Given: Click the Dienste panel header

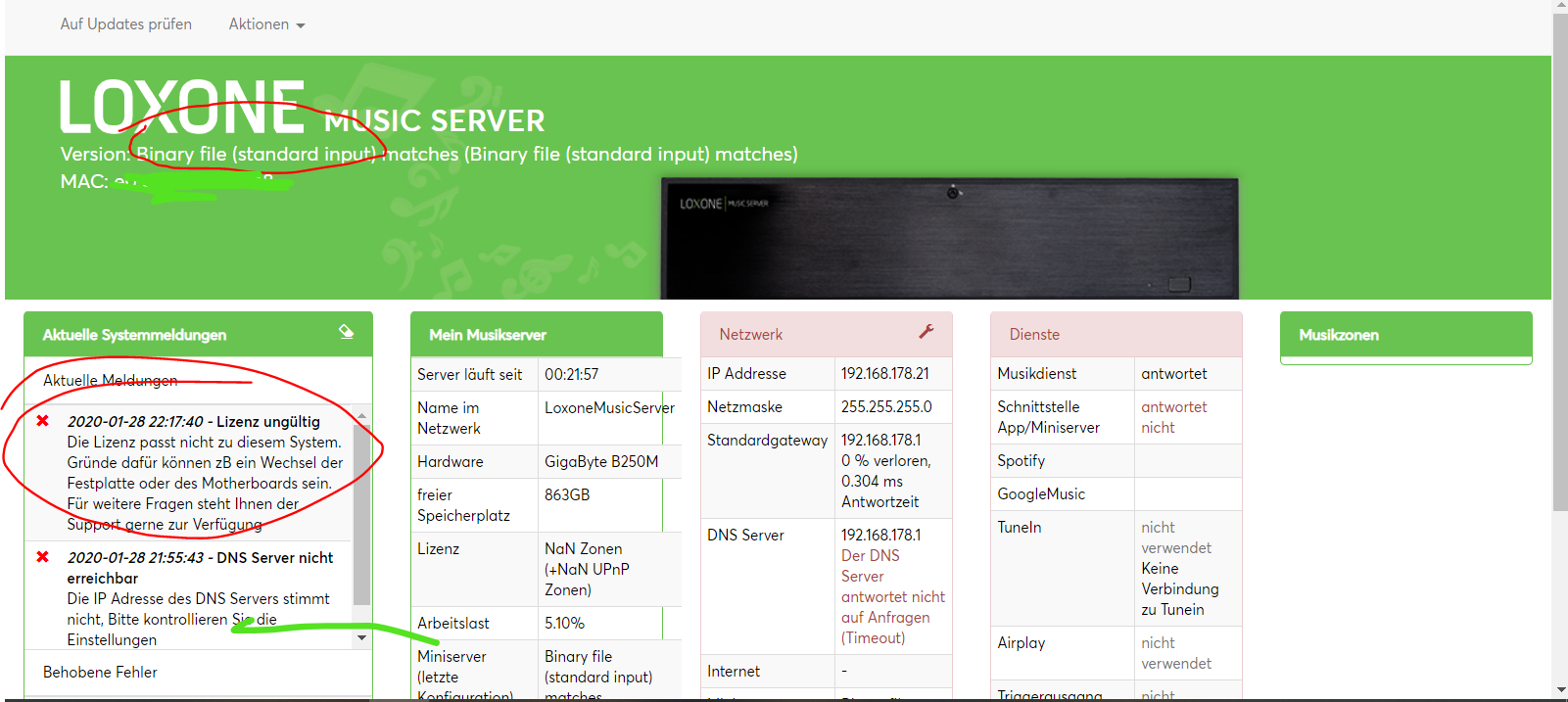Looking at the screenshot, I should (x=1116, y=335).
